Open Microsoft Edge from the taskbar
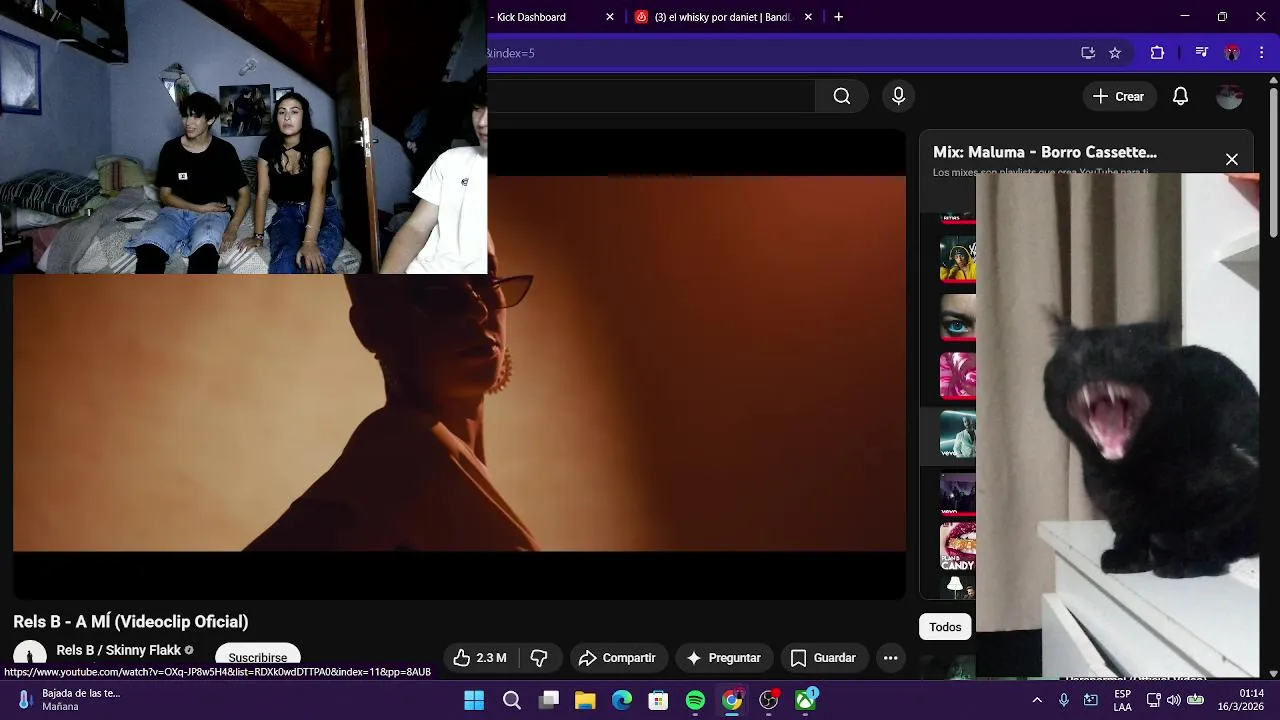The image size is (1280, 720). coord(622,700)
